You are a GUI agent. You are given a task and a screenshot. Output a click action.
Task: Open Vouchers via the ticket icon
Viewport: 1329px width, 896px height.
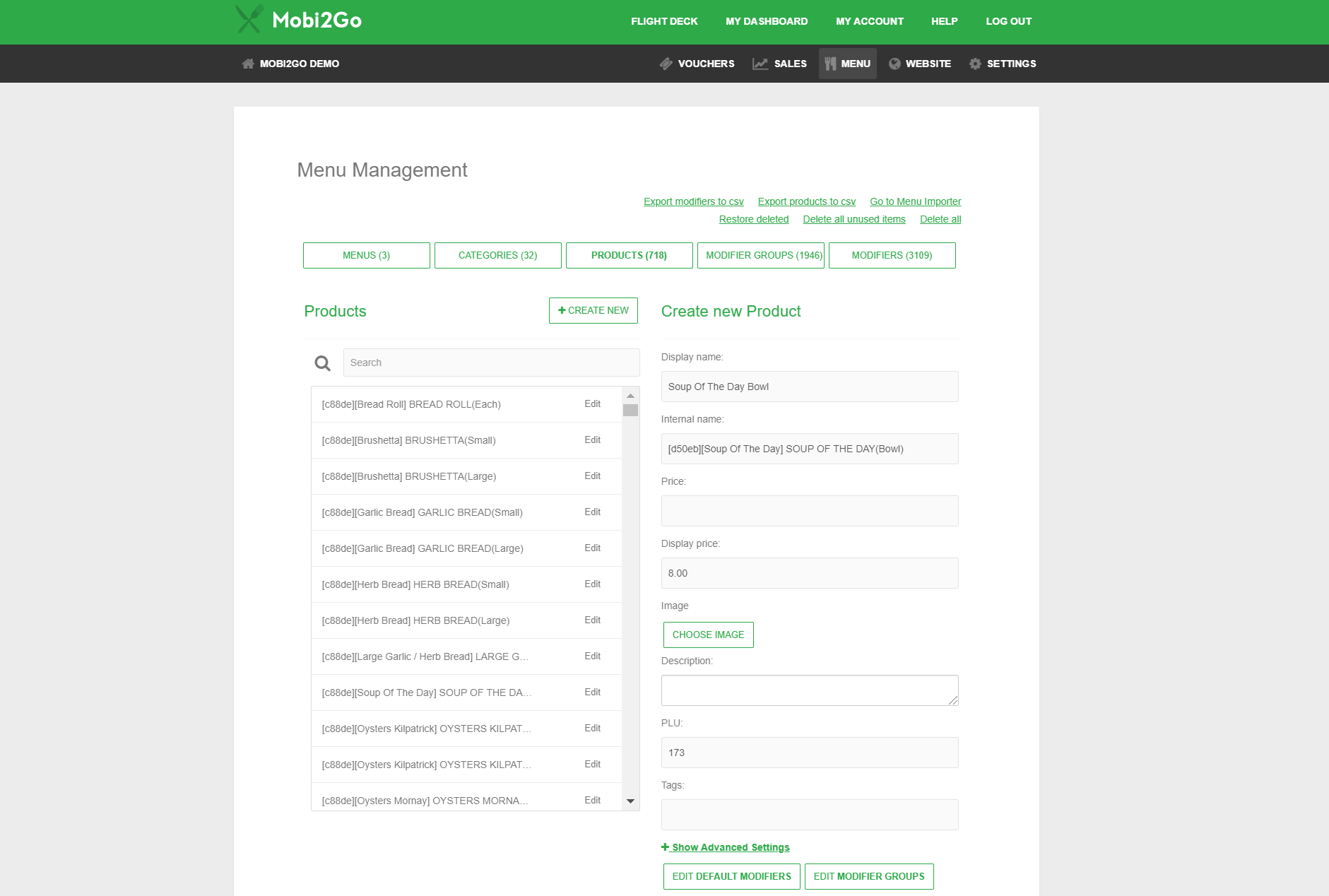click(666, 64)
